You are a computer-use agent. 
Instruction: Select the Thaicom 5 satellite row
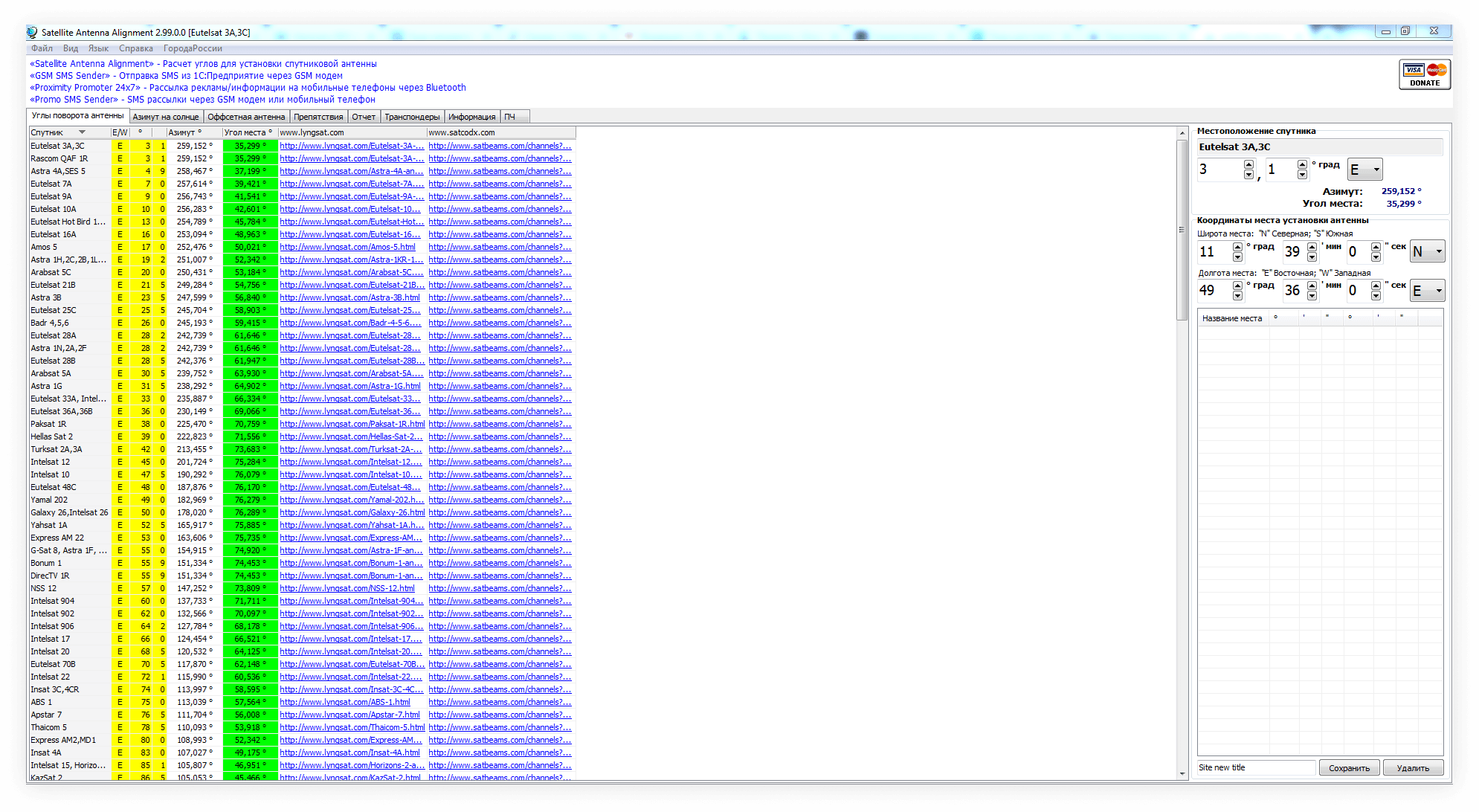coord(302,727)
